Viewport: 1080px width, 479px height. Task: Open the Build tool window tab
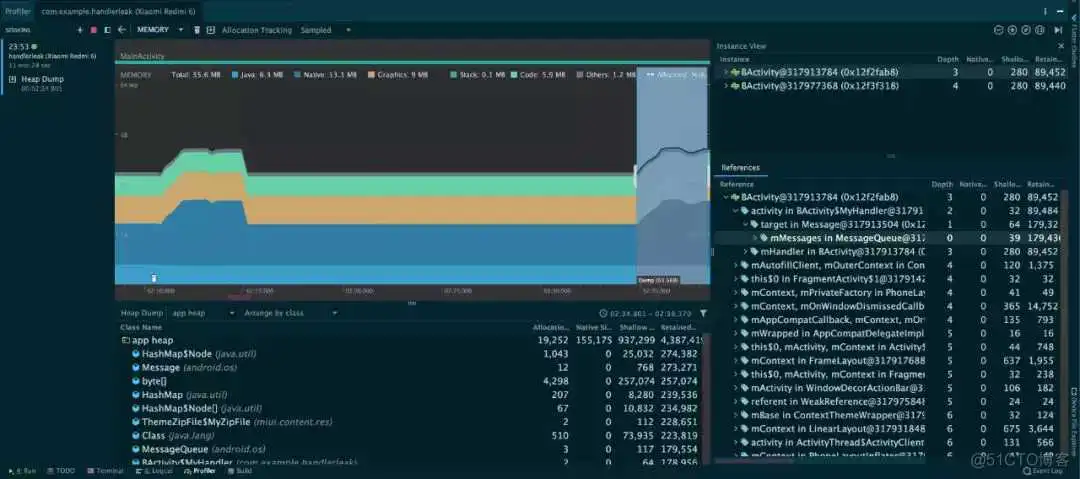tap(240, 471)
